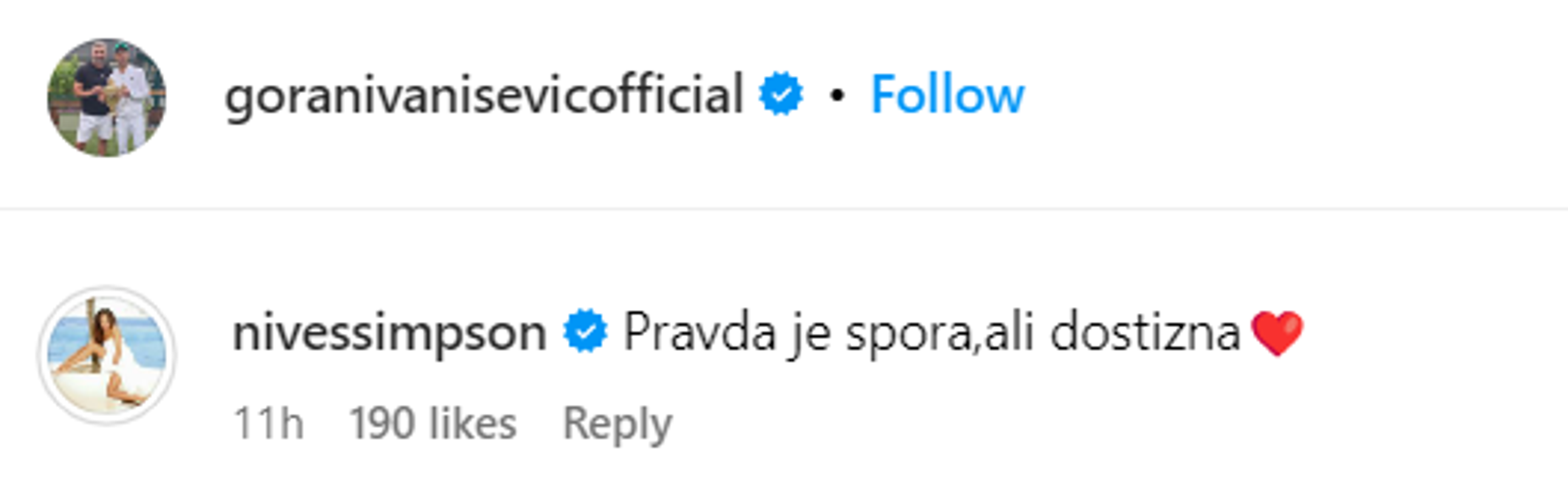Image resolution: width=1568 pixels, height=495 pixels.
Task: Click the word "likes" under the comment
Action: pyautogui.click(x=473, y=423)
